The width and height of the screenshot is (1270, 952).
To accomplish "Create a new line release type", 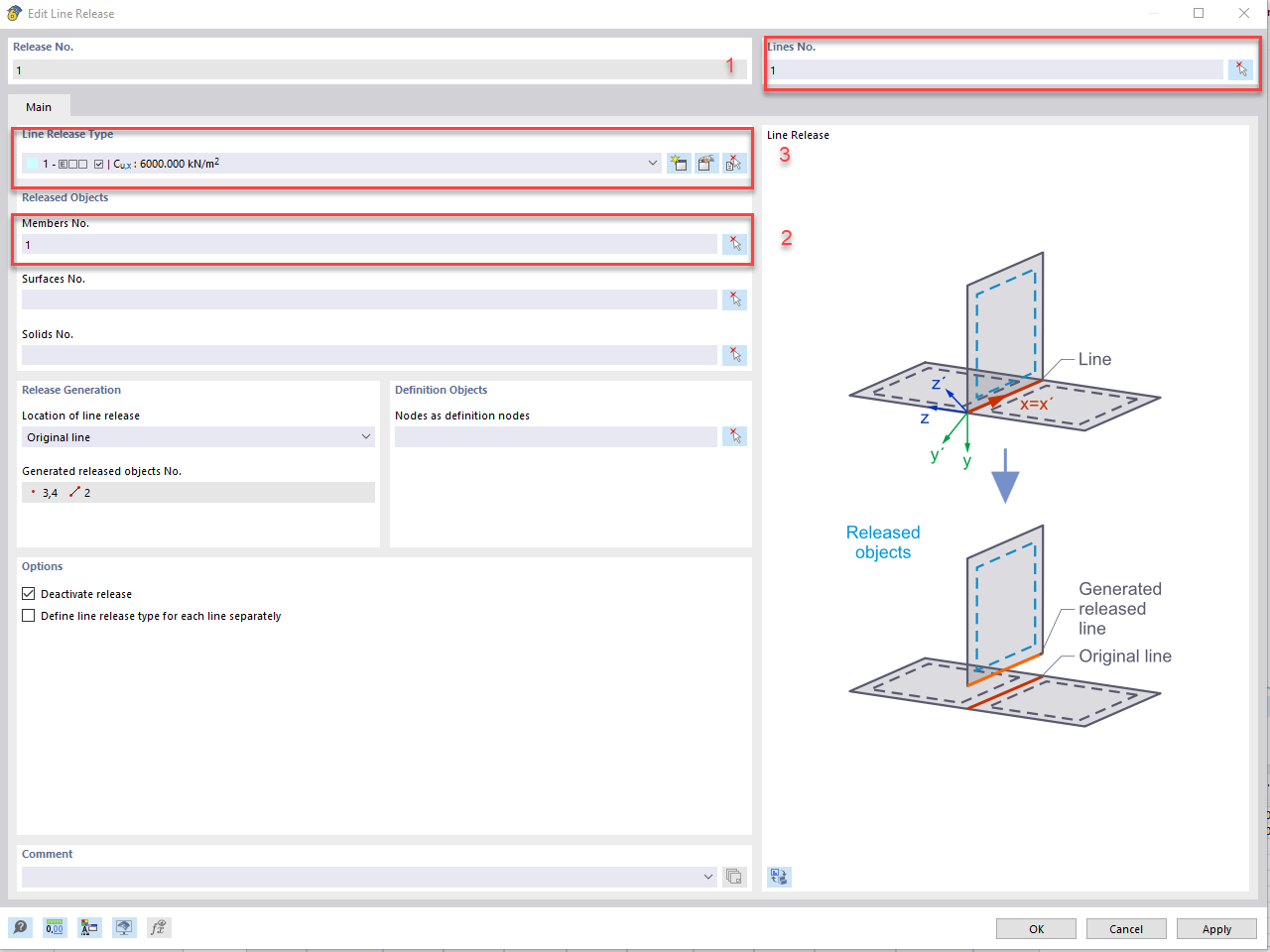I will 679,163.
